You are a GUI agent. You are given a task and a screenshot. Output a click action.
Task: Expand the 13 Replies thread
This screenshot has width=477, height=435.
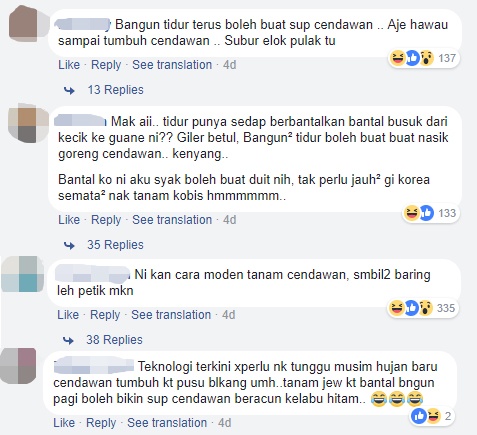pyautogui.click(x=115, y=90)
